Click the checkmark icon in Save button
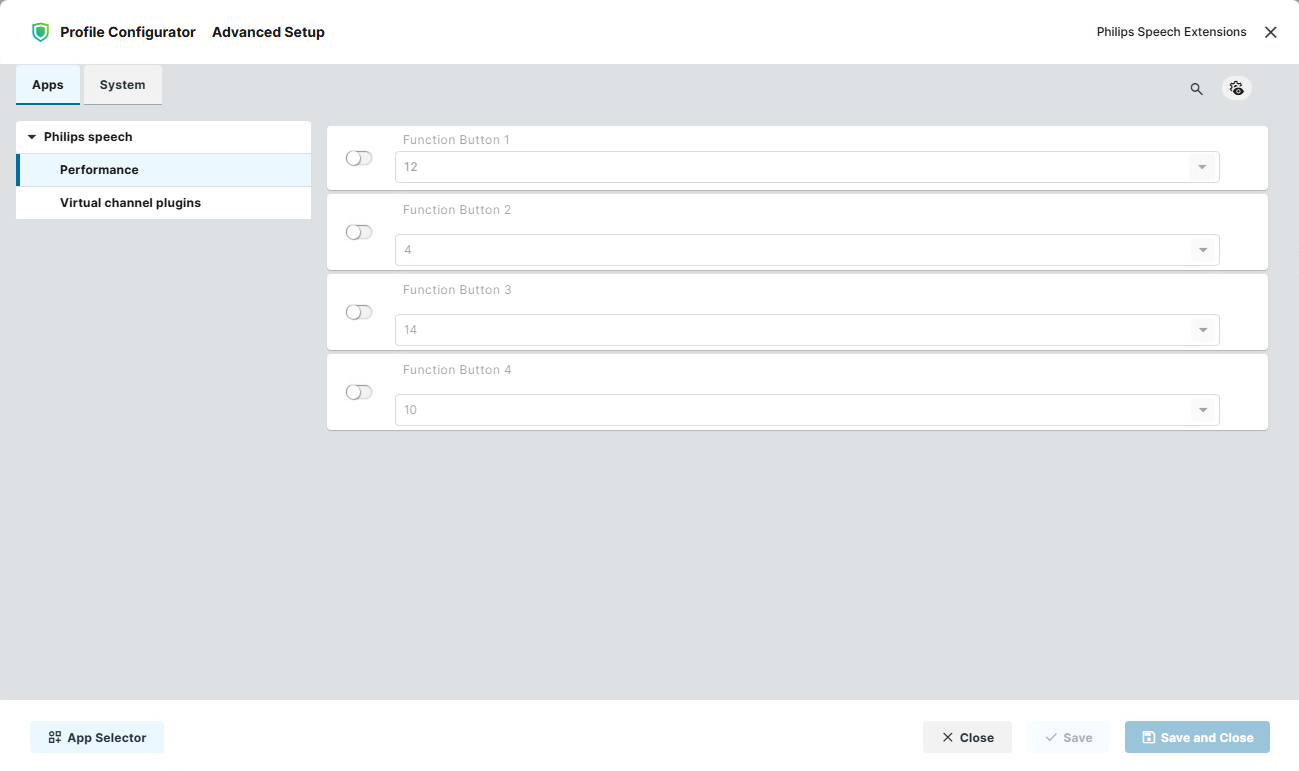Image resolution: width=1299 pixels, height=771 pixels. click(1051, 737)
